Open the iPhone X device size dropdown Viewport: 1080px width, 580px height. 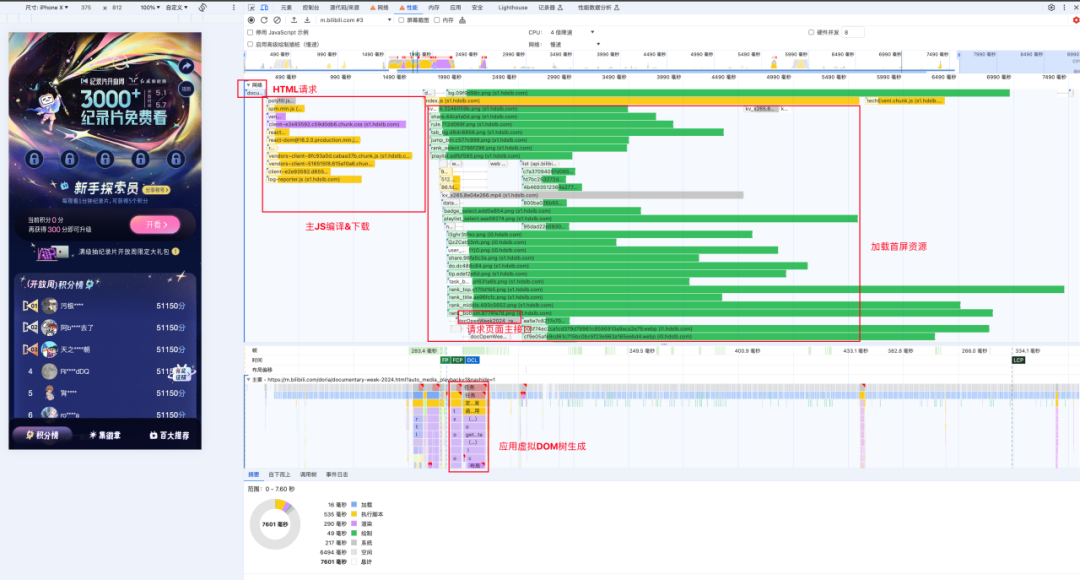point(47,8)
